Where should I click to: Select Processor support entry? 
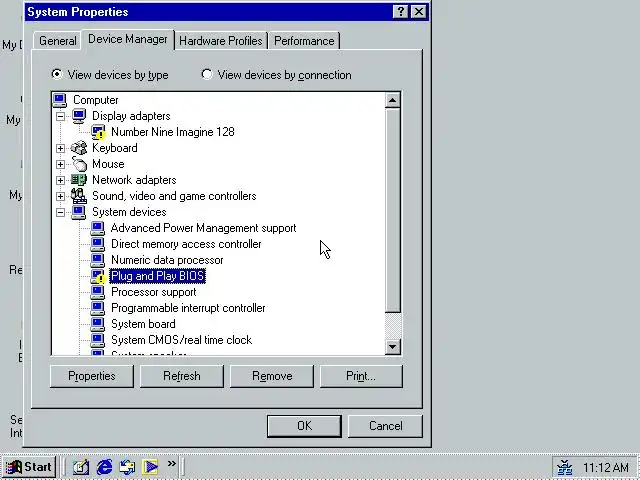click(153, 292)
